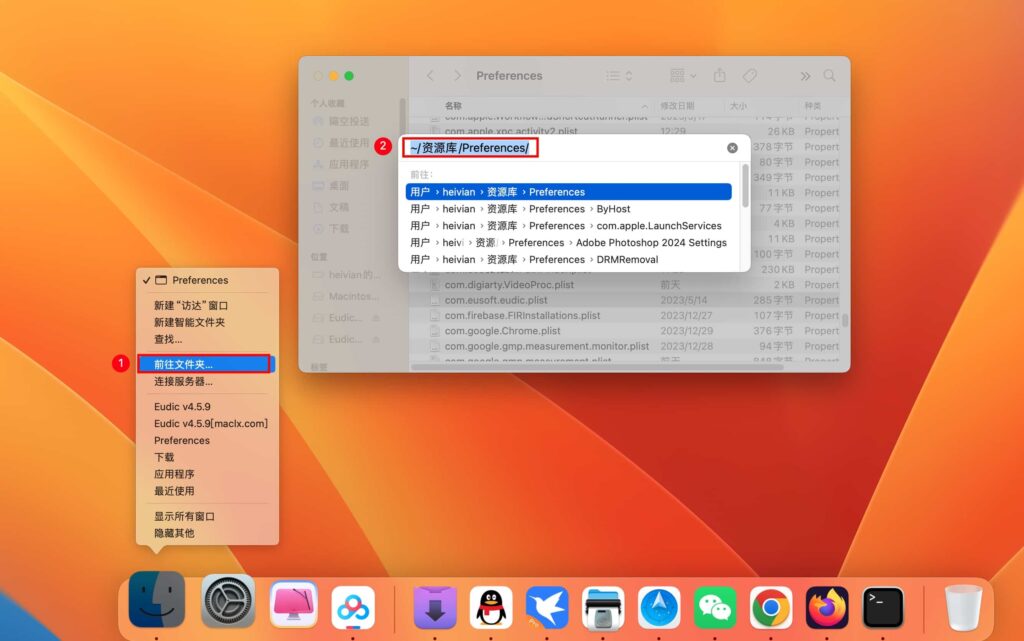Clear the path field with the ⓧ button

click(x=731, y=147)
